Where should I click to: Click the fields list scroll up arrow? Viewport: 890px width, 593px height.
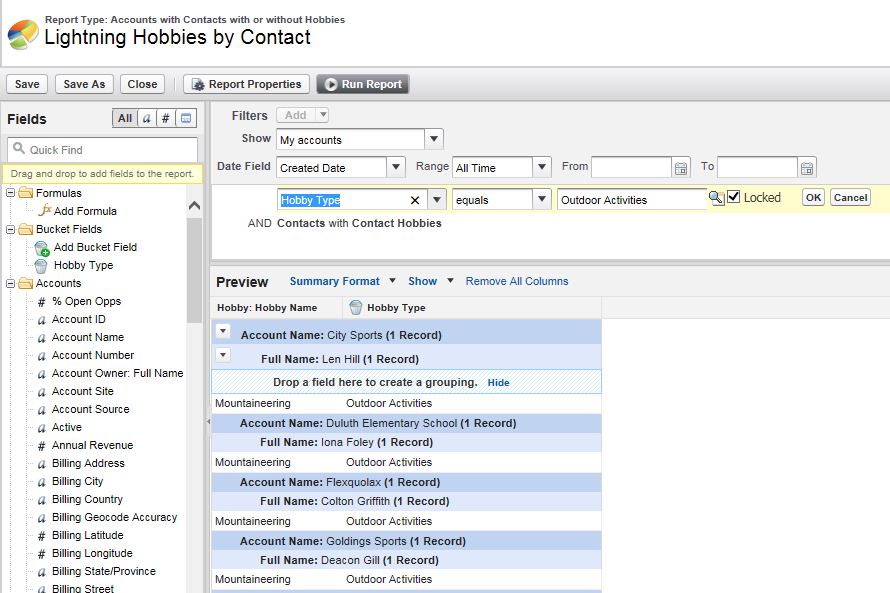(x=194, y=205)
